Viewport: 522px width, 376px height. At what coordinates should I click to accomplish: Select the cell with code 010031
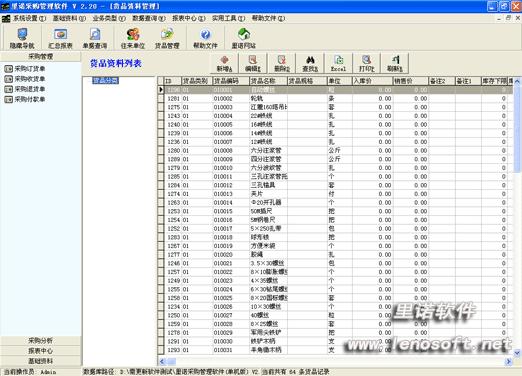(231, 350)
